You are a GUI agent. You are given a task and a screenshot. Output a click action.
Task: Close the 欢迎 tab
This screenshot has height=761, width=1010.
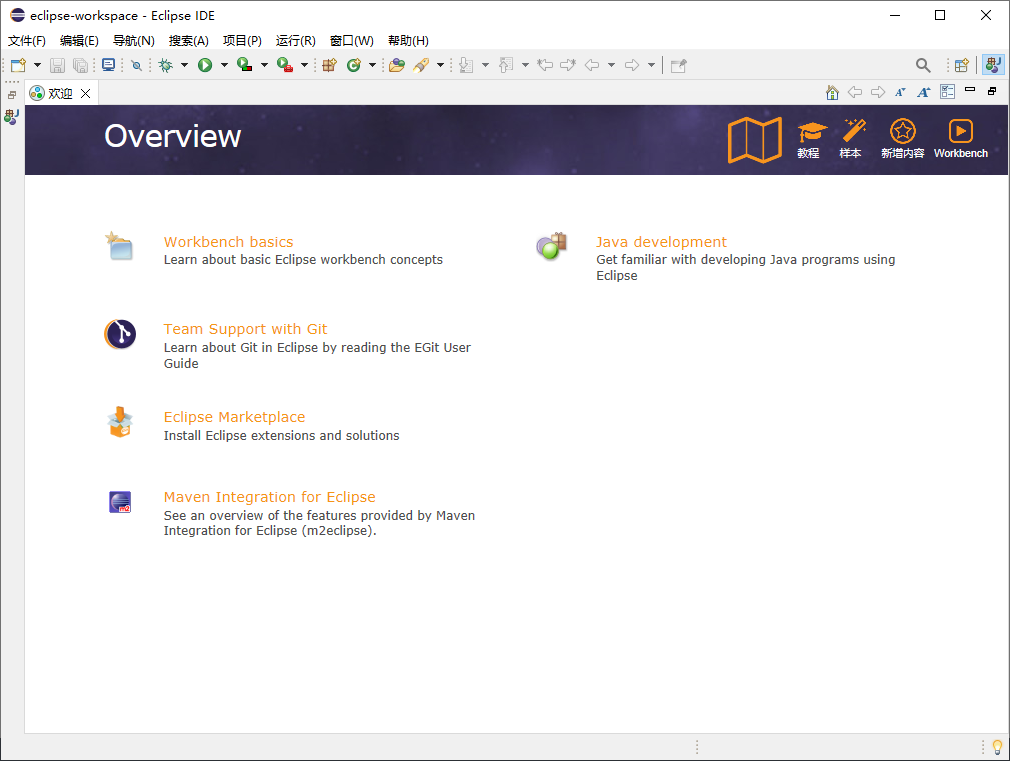click(86, 93)
